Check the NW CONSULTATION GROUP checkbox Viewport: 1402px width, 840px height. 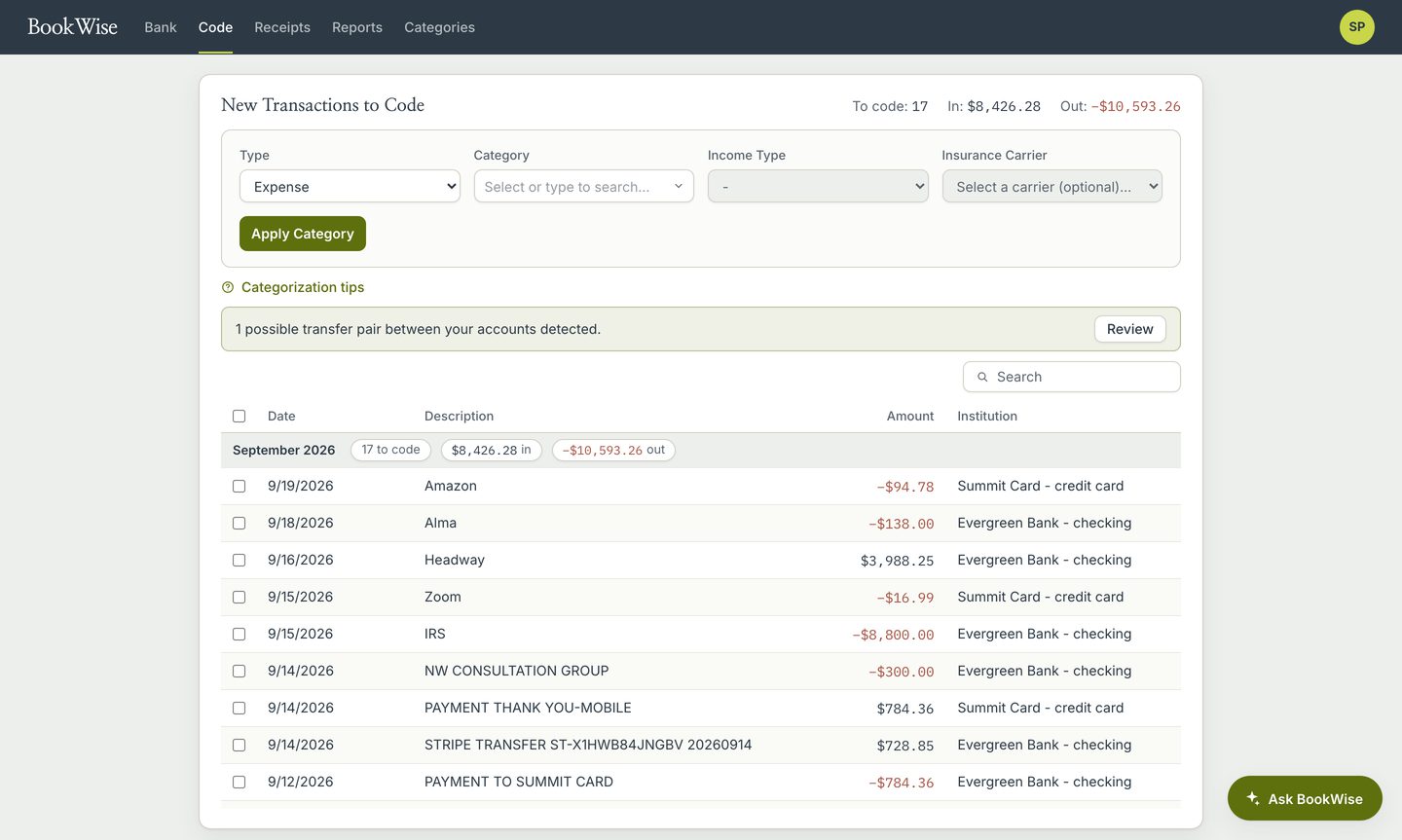[x=239, y=671]
